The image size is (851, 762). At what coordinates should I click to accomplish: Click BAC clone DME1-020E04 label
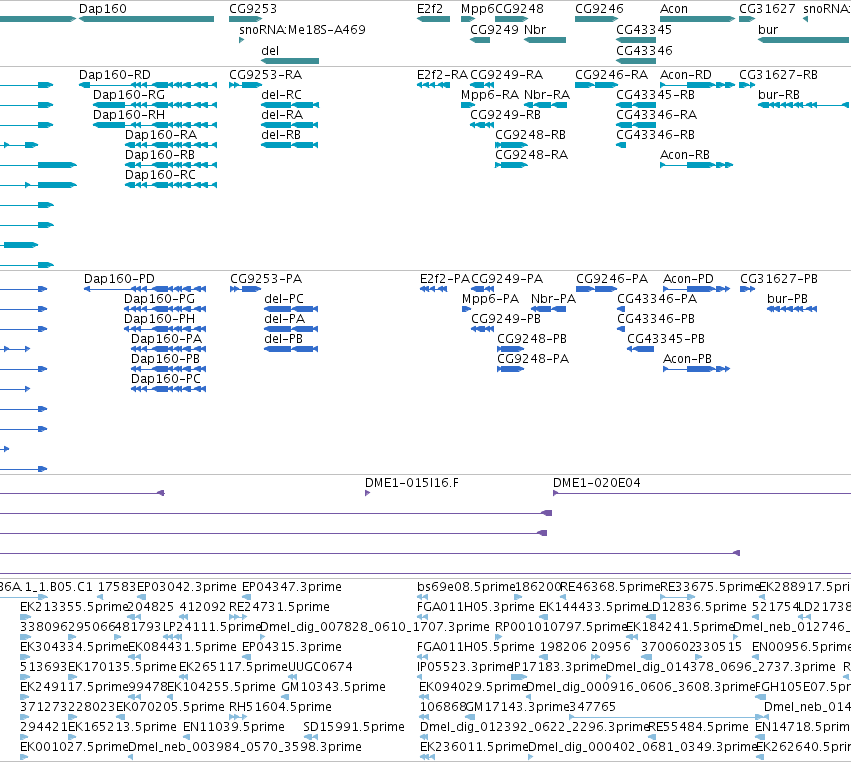596,482
